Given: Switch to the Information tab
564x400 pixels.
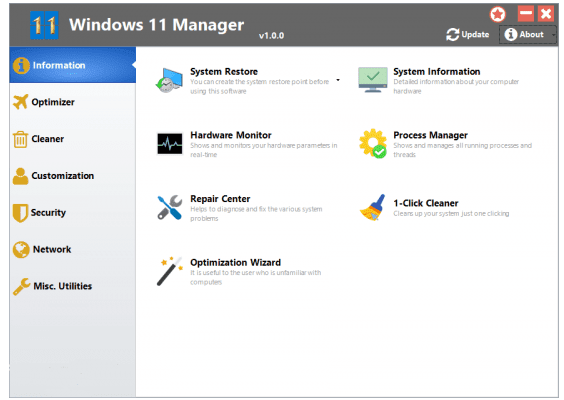Looking at the screenshot, I should pyautogui.click(x=73, y=65).
